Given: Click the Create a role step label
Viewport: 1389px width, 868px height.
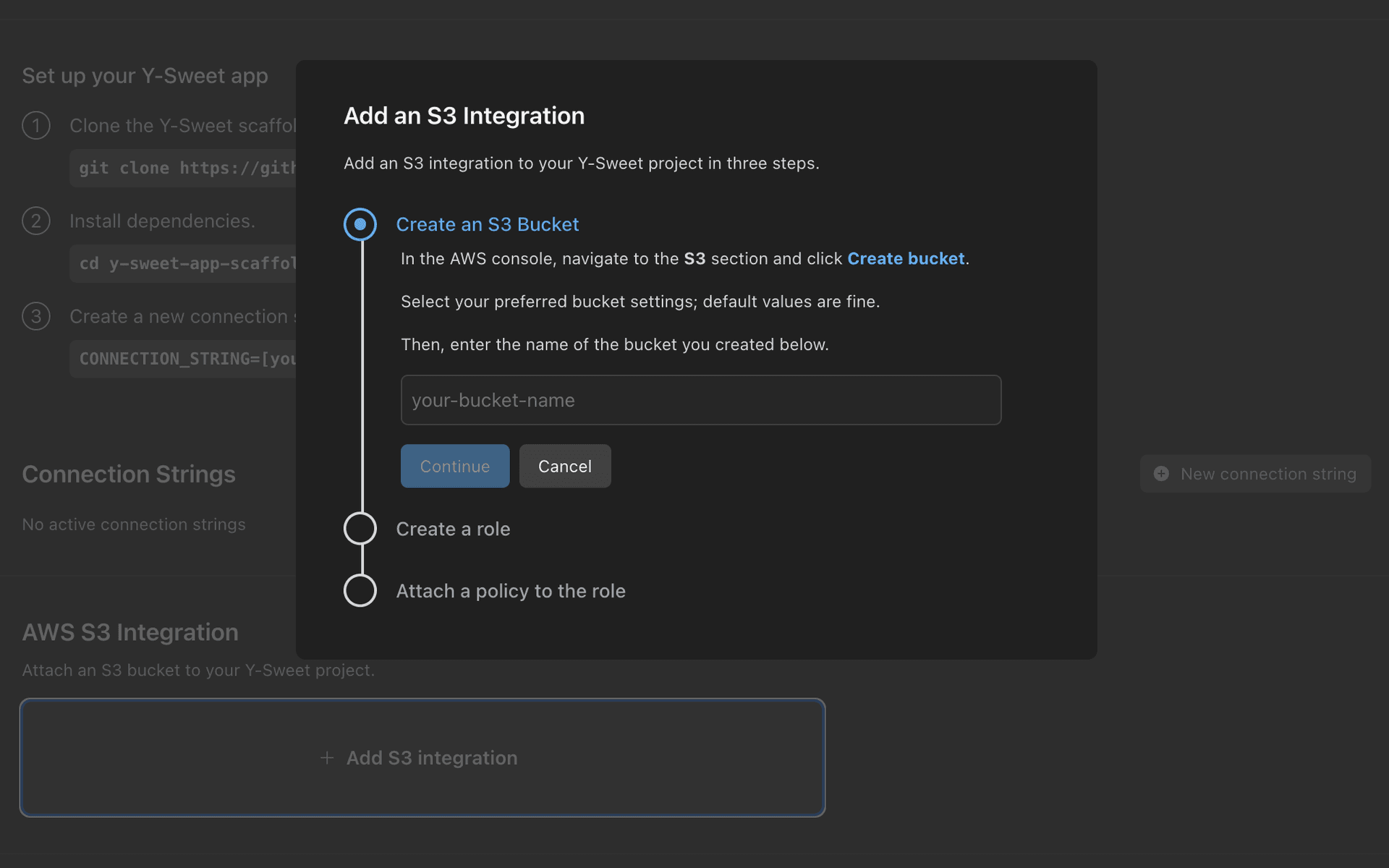Looking at the screenshot, I should point(453,529).
